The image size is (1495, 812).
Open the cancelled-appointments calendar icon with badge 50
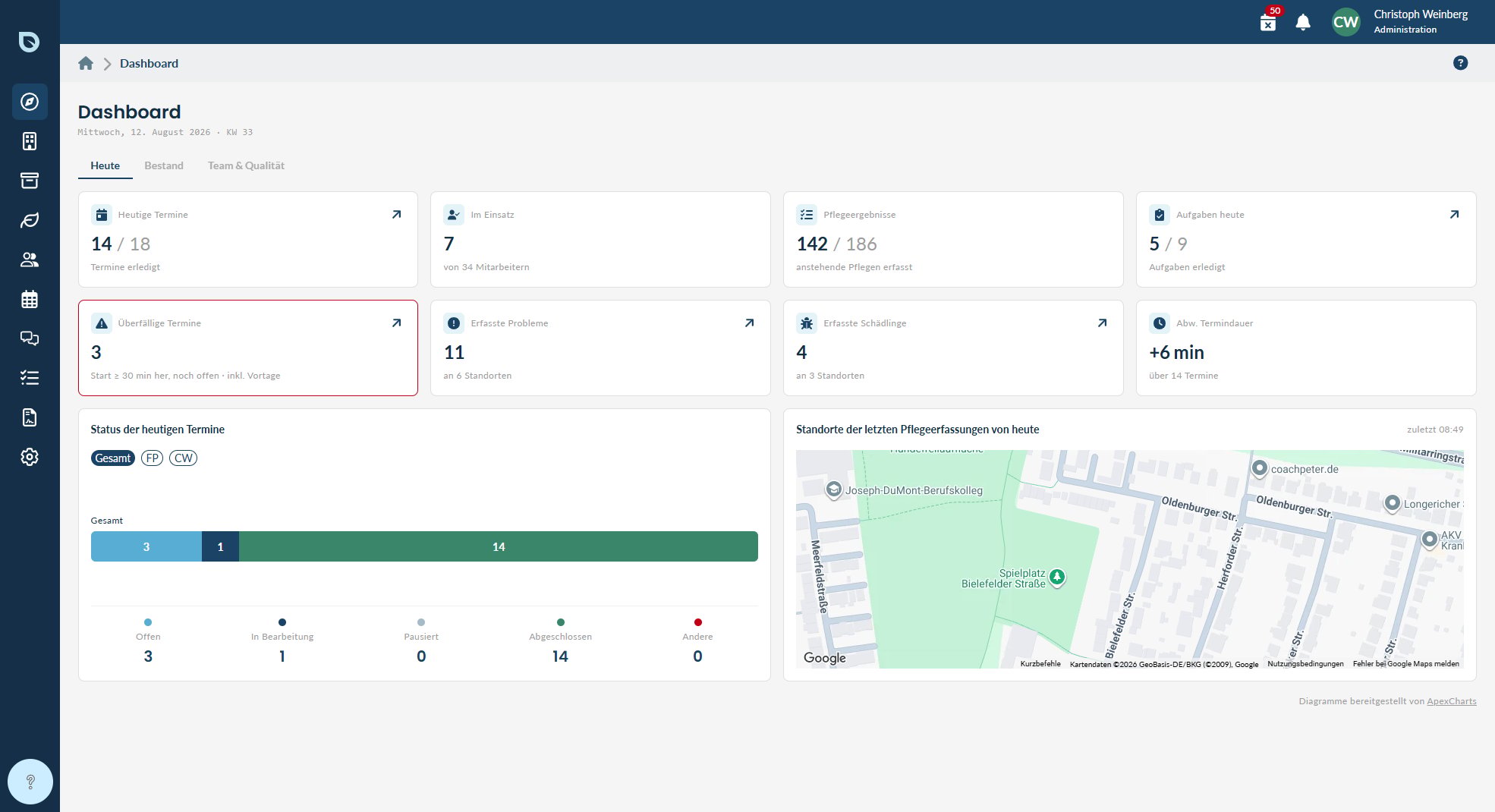1268,24
